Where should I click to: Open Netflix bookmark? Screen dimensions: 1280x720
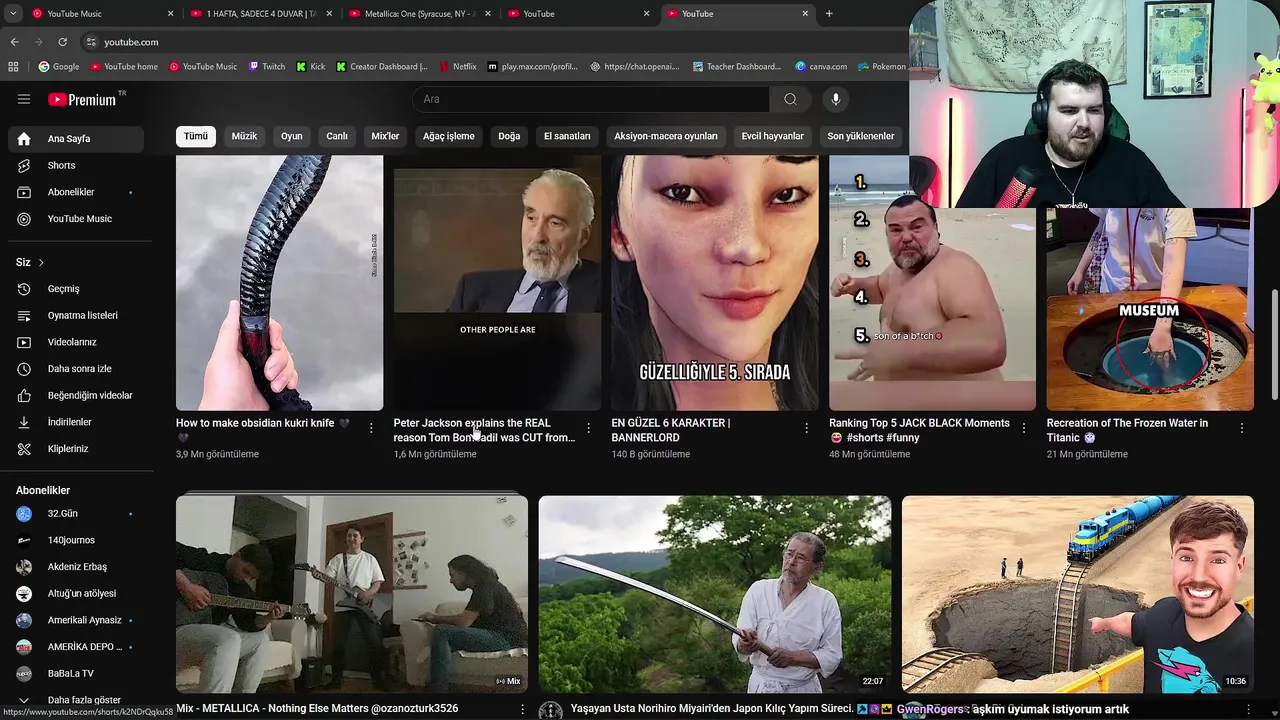[456, 67]
